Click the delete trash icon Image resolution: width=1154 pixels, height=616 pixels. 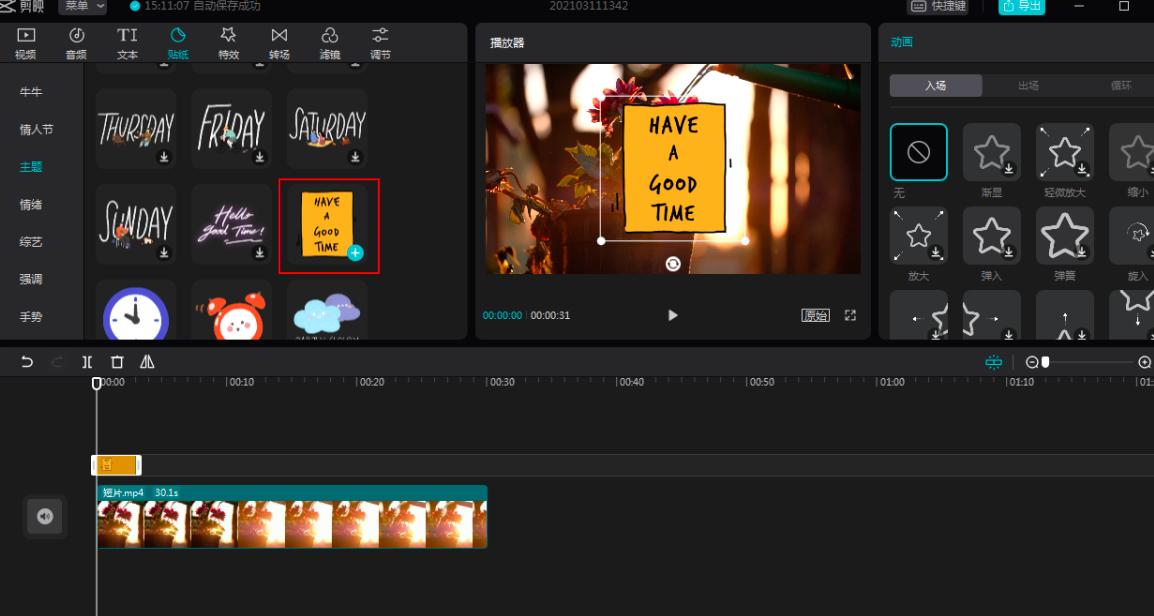[x=117, y=362]
